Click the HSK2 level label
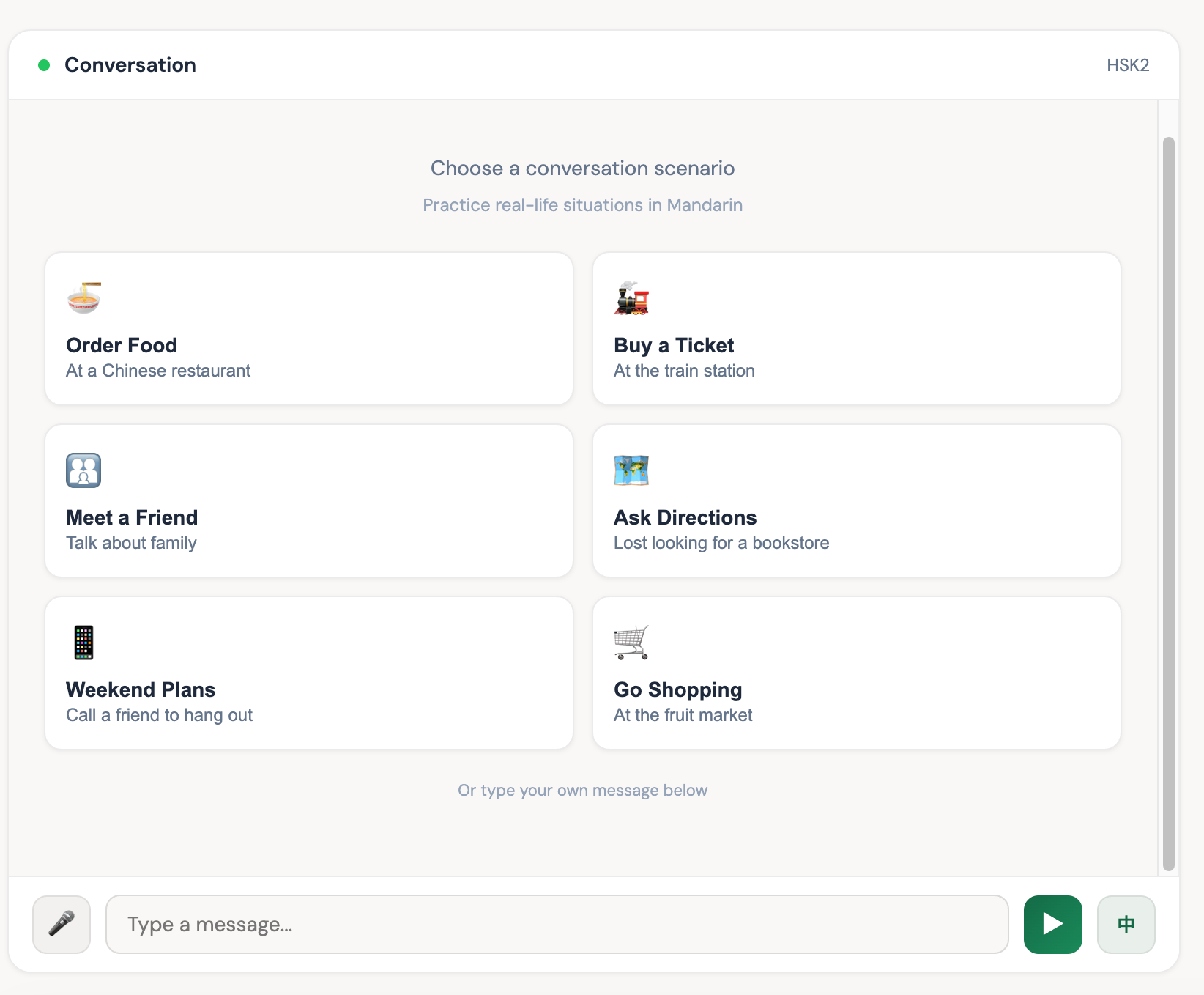This screenshot has width=1204, height=995. [x=1127, y=65]
